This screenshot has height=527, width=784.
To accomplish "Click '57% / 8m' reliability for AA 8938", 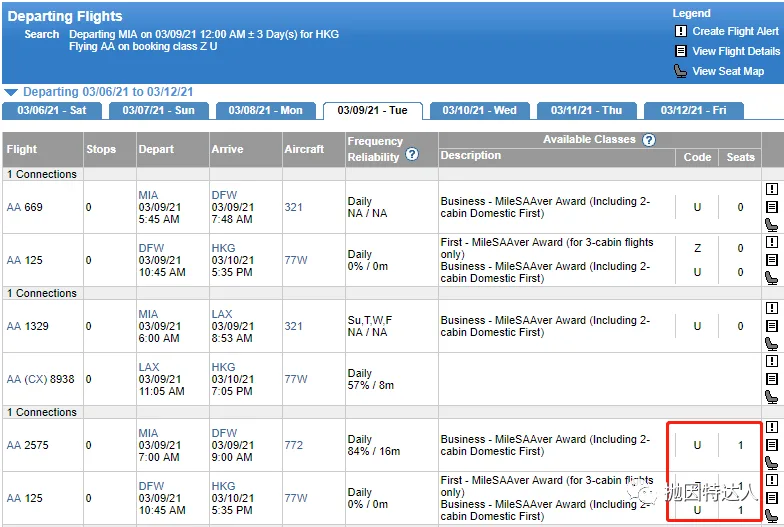I will (x=370, y=385).
